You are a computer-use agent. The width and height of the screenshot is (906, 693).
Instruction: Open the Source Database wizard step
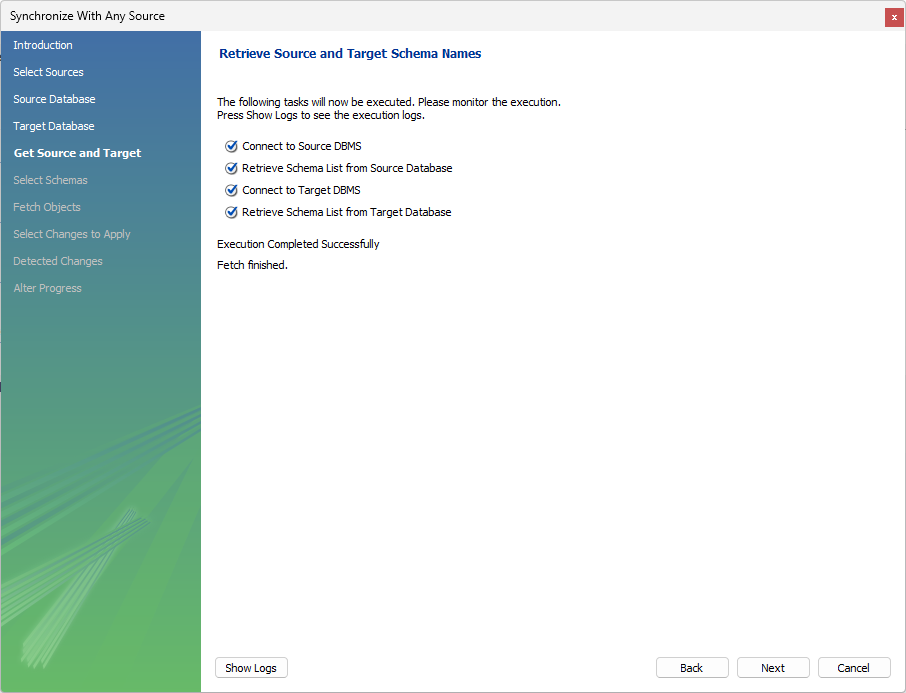54,99
